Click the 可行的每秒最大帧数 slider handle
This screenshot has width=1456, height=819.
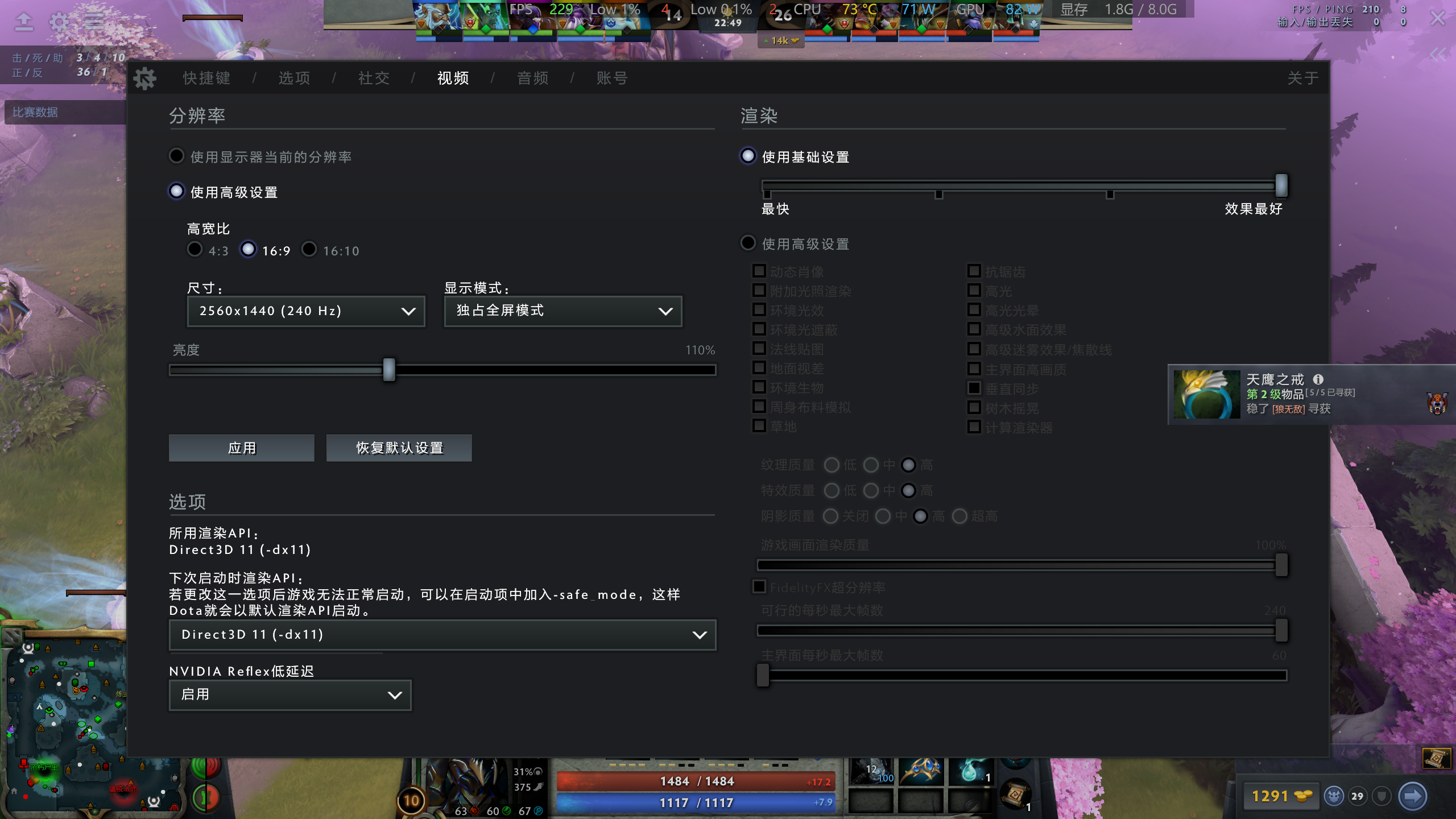tap(1281, 630)
